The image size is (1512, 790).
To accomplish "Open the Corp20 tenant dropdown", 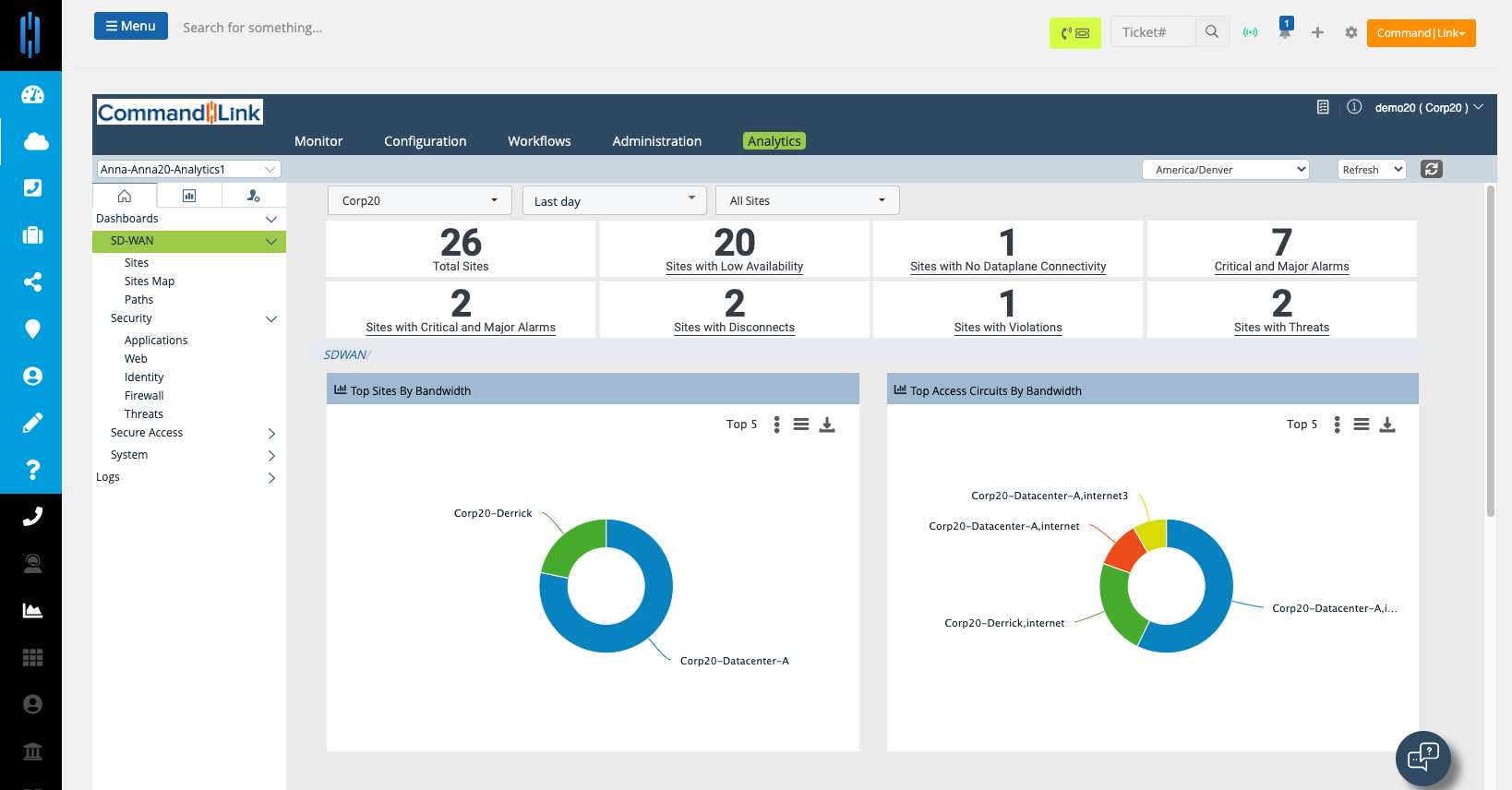I will [x=420, y=200].
